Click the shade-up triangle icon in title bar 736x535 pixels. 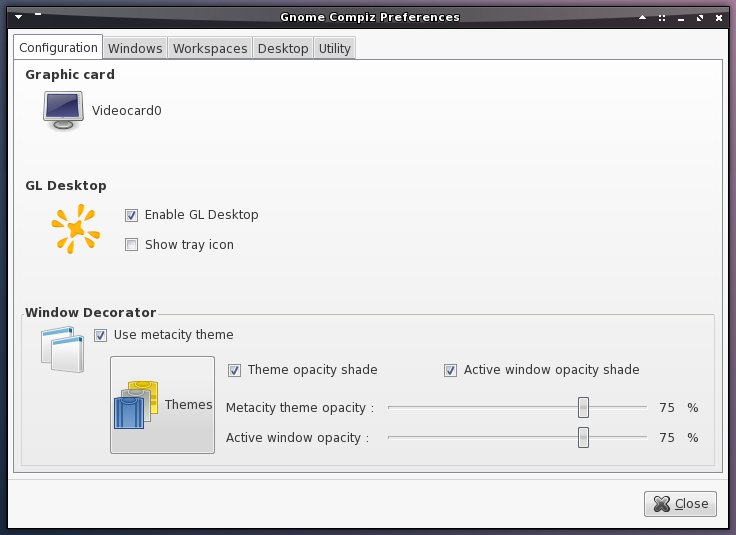tap(643, 17)
